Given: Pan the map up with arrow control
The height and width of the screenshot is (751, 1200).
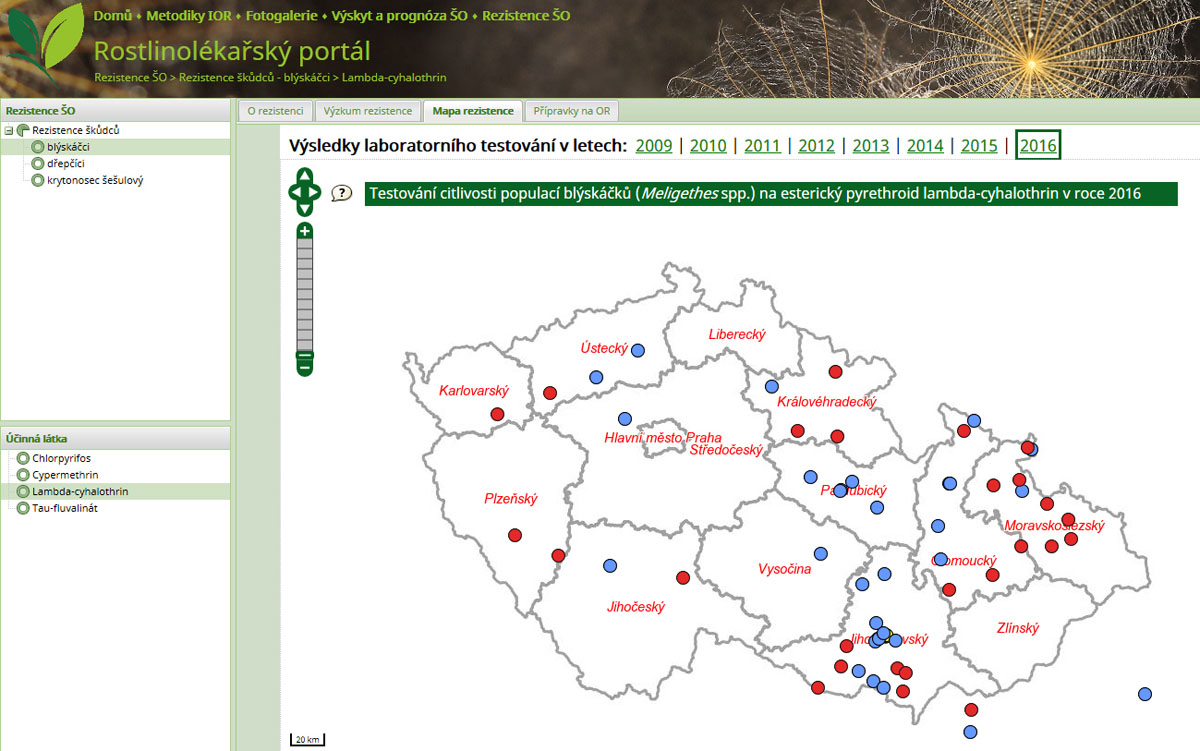Looking at the screenshot, I should [x=305, y=174].
